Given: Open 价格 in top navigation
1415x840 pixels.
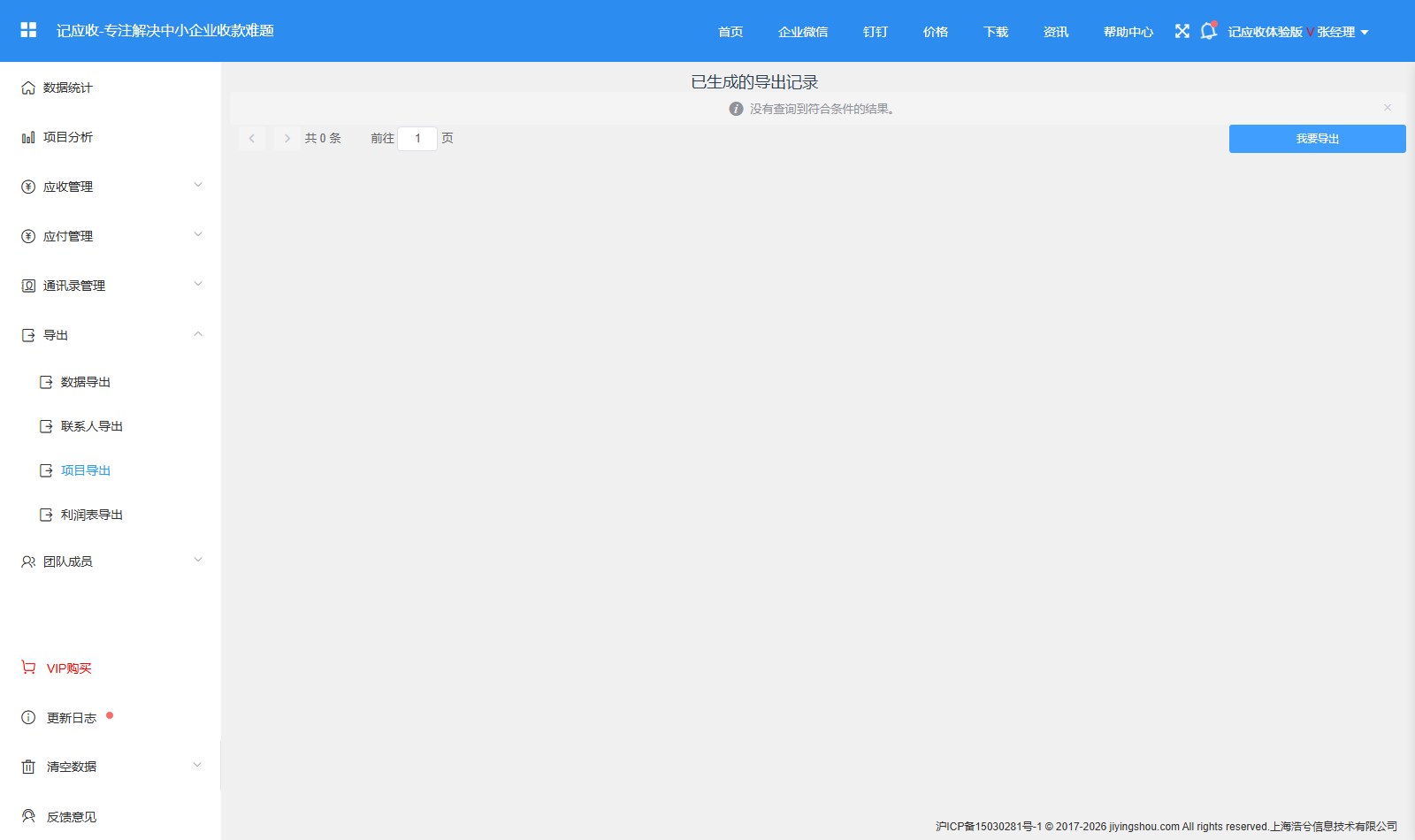Looking at the screenshot, I should point(936,32).
